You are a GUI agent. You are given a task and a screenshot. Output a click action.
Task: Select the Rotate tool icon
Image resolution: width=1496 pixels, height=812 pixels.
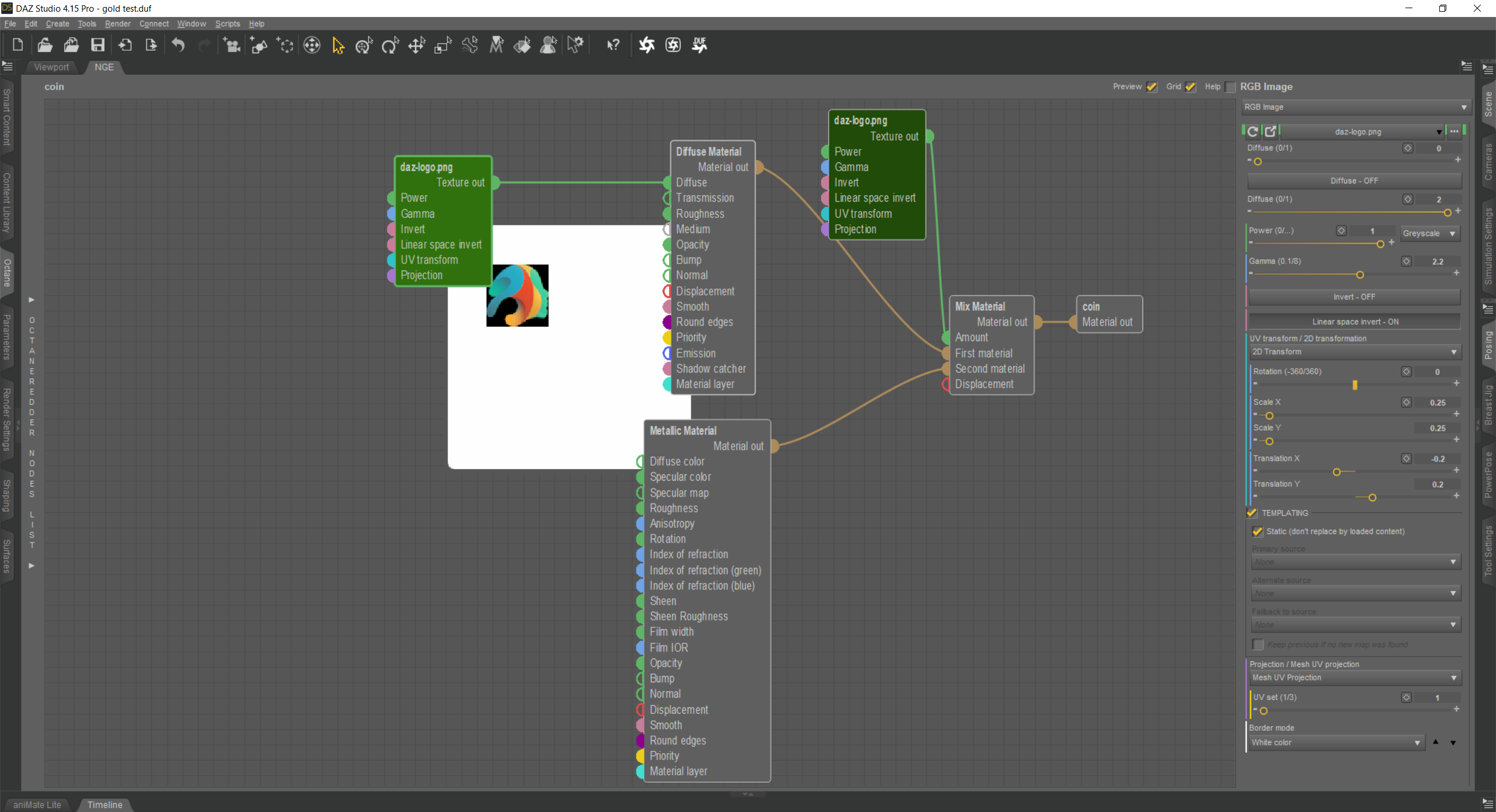click(390, 45)
